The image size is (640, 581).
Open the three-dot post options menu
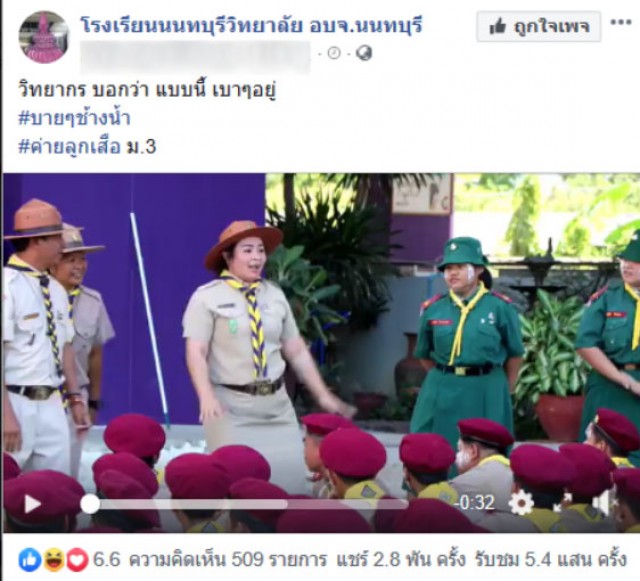tap(621, 23)
